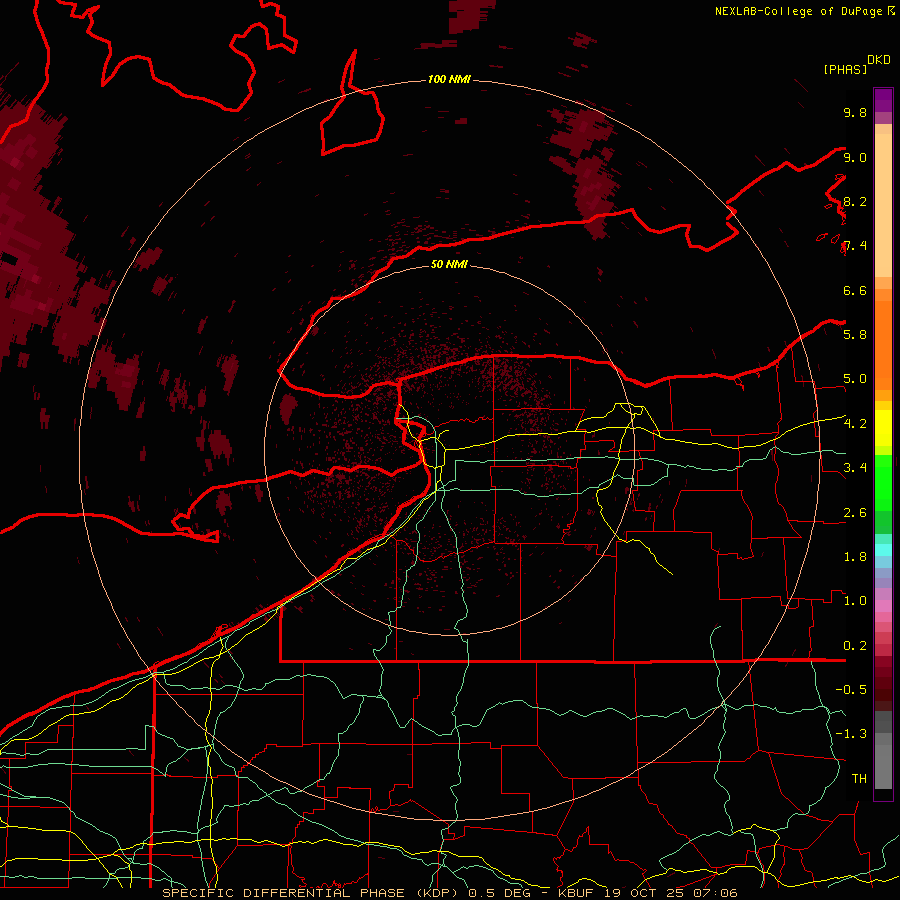Click the "DKD" label above the color bar
The height and width of the screenshot is (900, 900).
click(x=879, y=60)
